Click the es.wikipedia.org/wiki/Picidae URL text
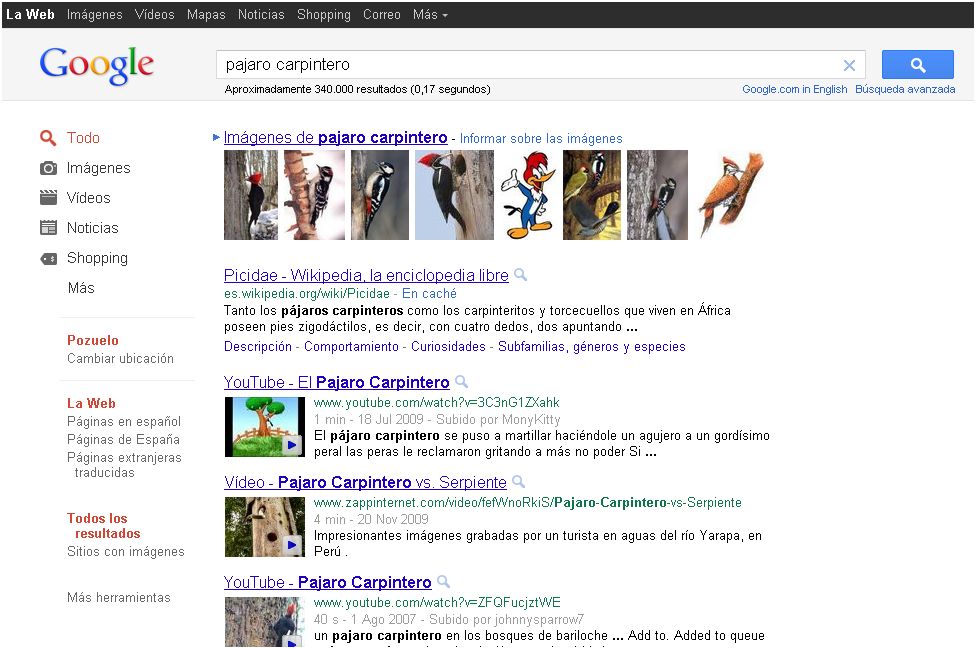 (307, 293)
